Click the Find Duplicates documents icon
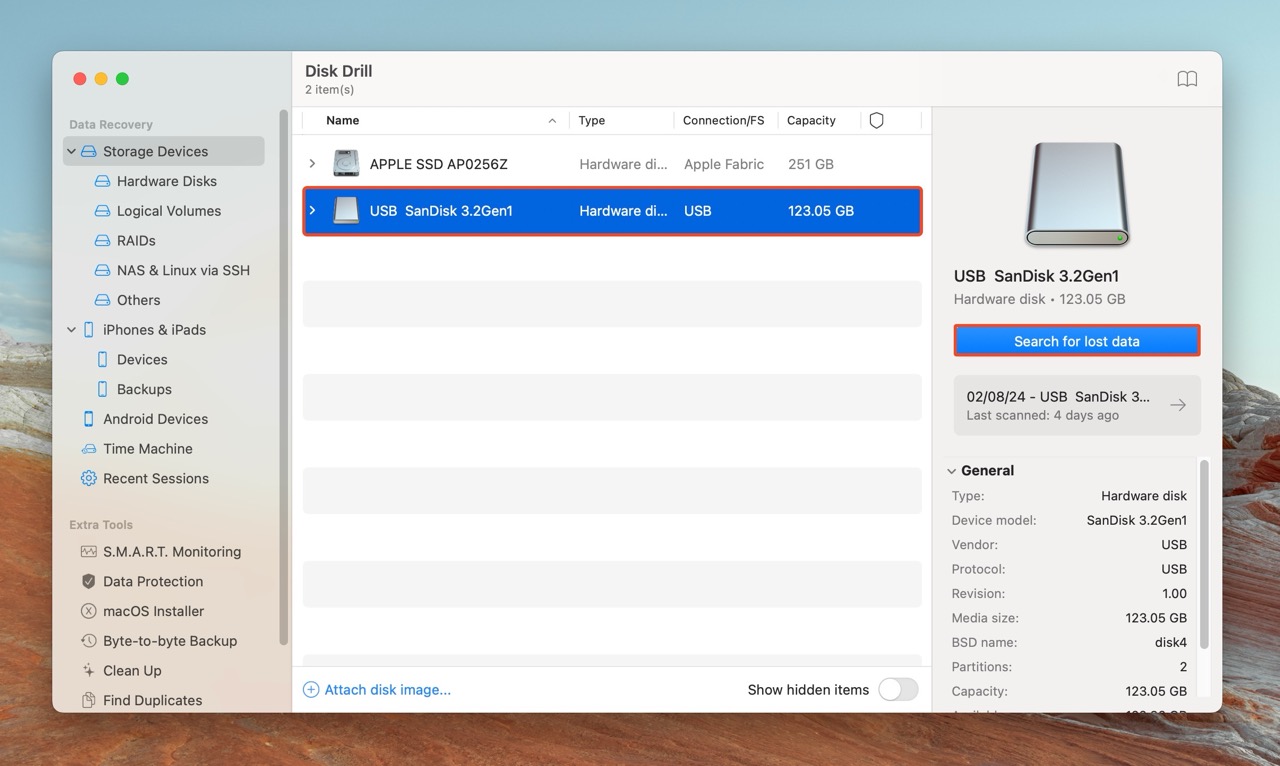 pyautogui.click(x=89, y=700)
